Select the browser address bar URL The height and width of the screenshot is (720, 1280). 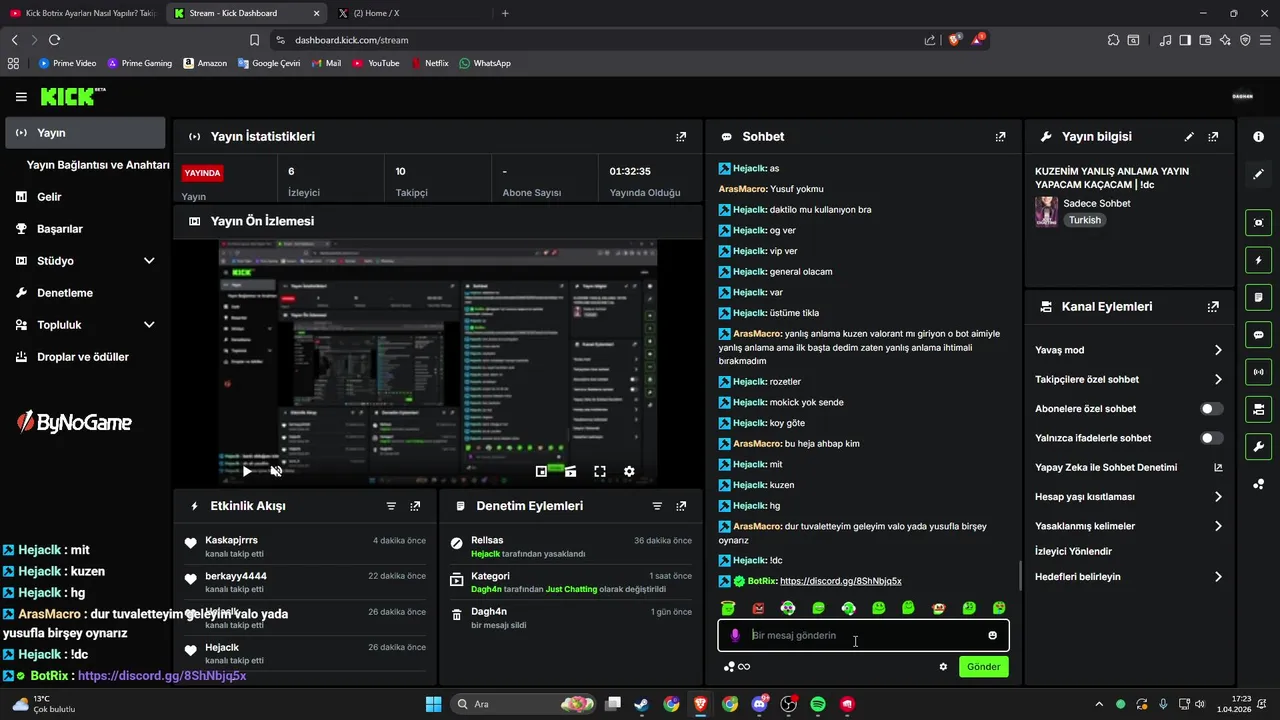351,40
